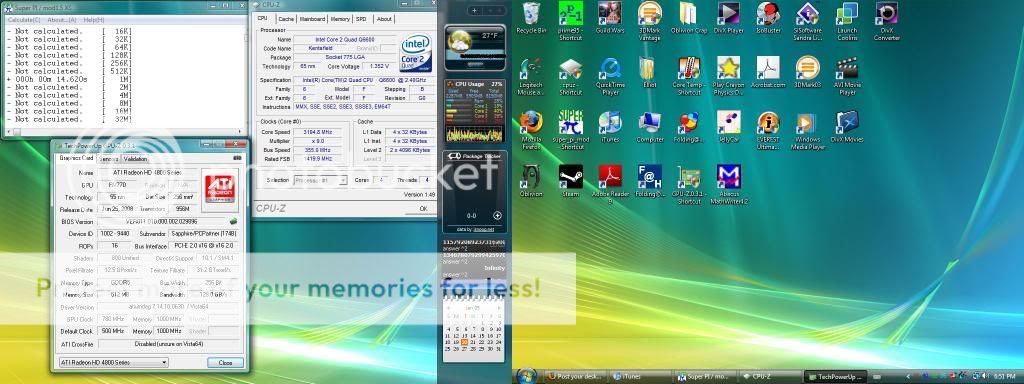This screenshot has width=1024, height=384.
Task: Open Steam from the desktop
Action: (570, 182)
